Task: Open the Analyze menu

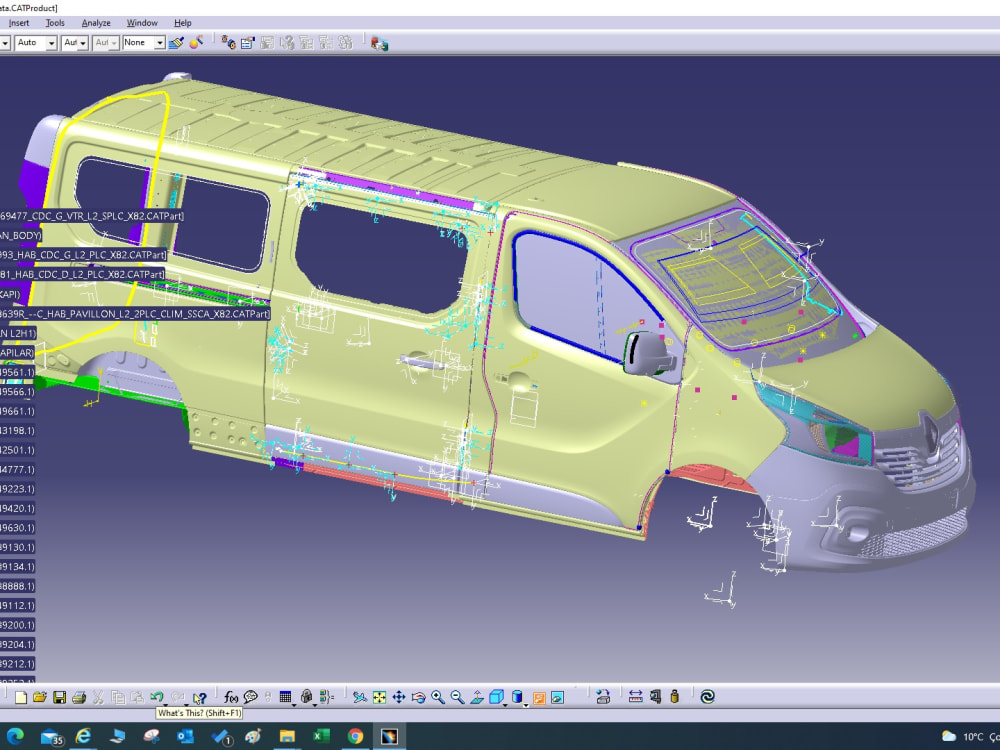Action: click(96, 23)
